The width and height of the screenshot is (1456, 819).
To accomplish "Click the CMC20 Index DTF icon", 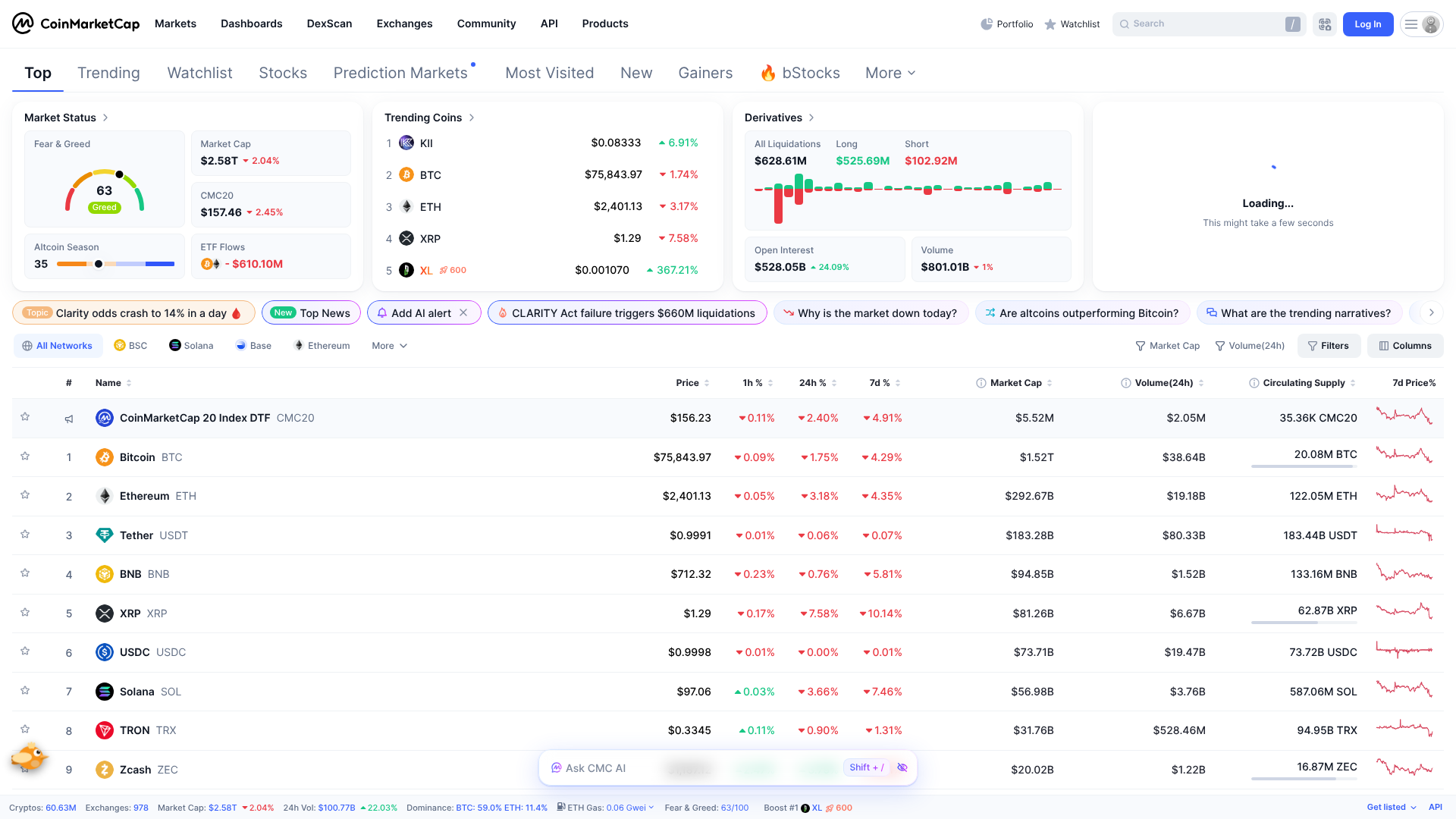I will tap(105, 418).
